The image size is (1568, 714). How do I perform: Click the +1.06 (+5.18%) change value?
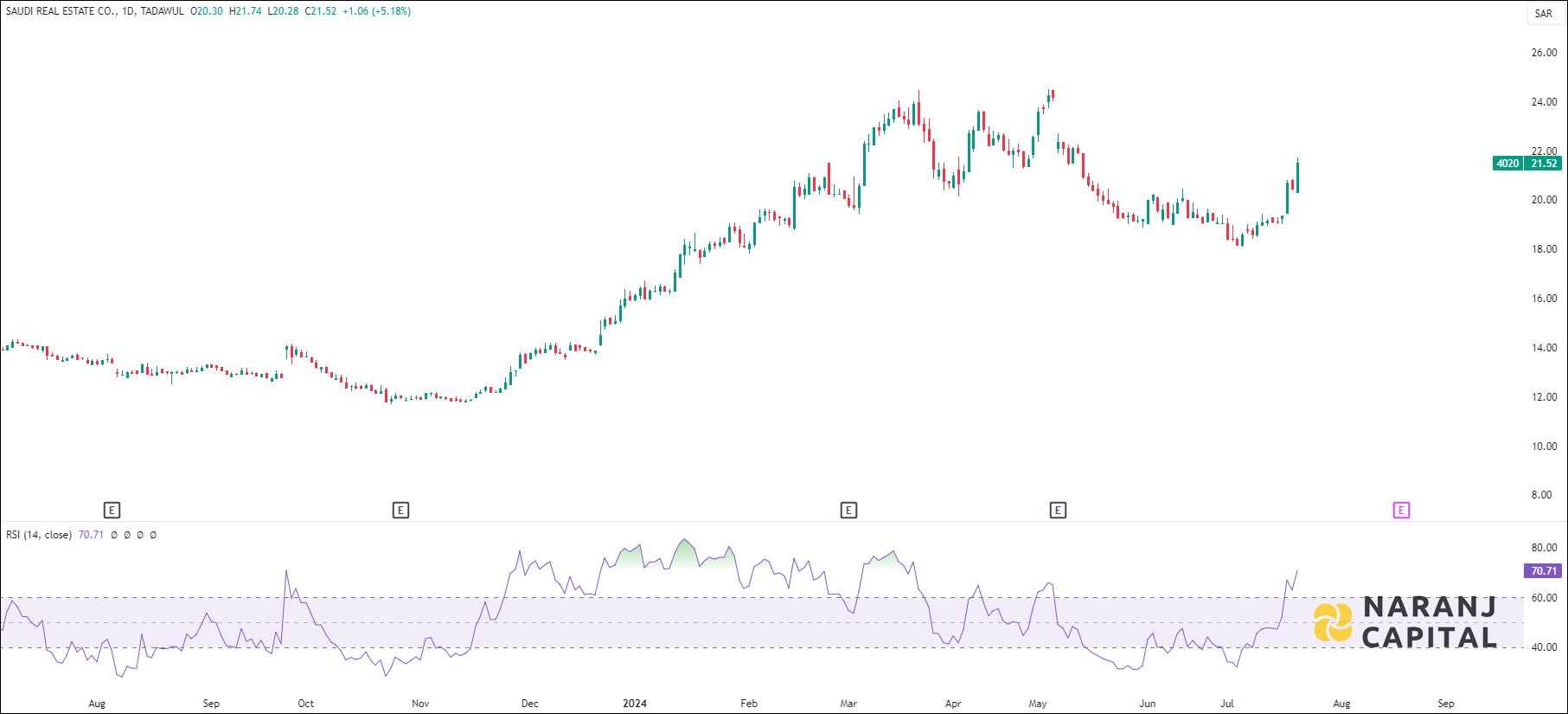pyautogui.click(x=377, y=11)
